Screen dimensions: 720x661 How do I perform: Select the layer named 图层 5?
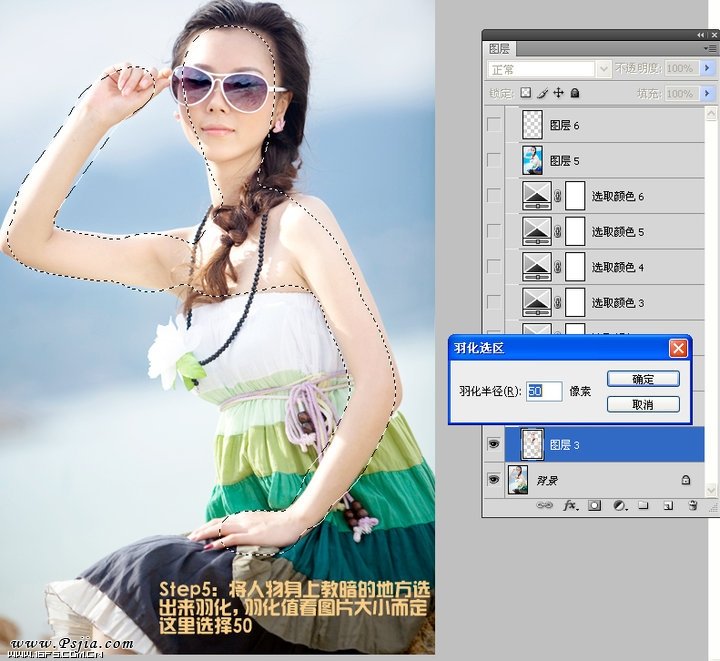[564, 161]
